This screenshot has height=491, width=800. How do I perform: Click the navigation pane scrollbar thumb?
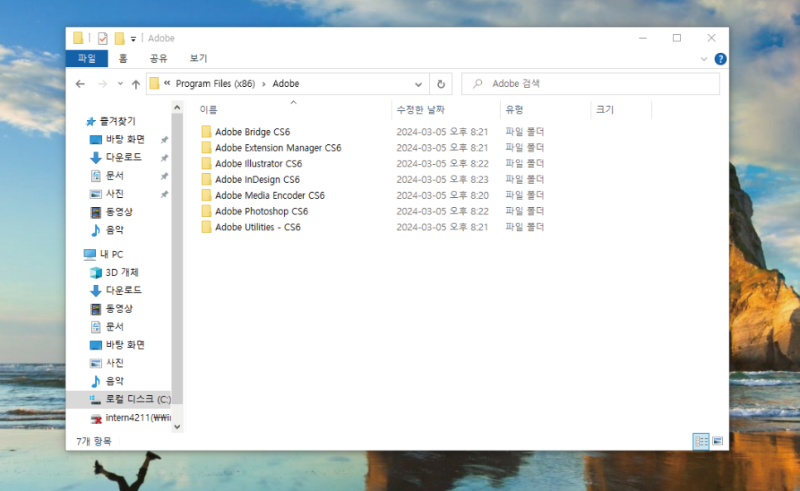pos(177,259)
